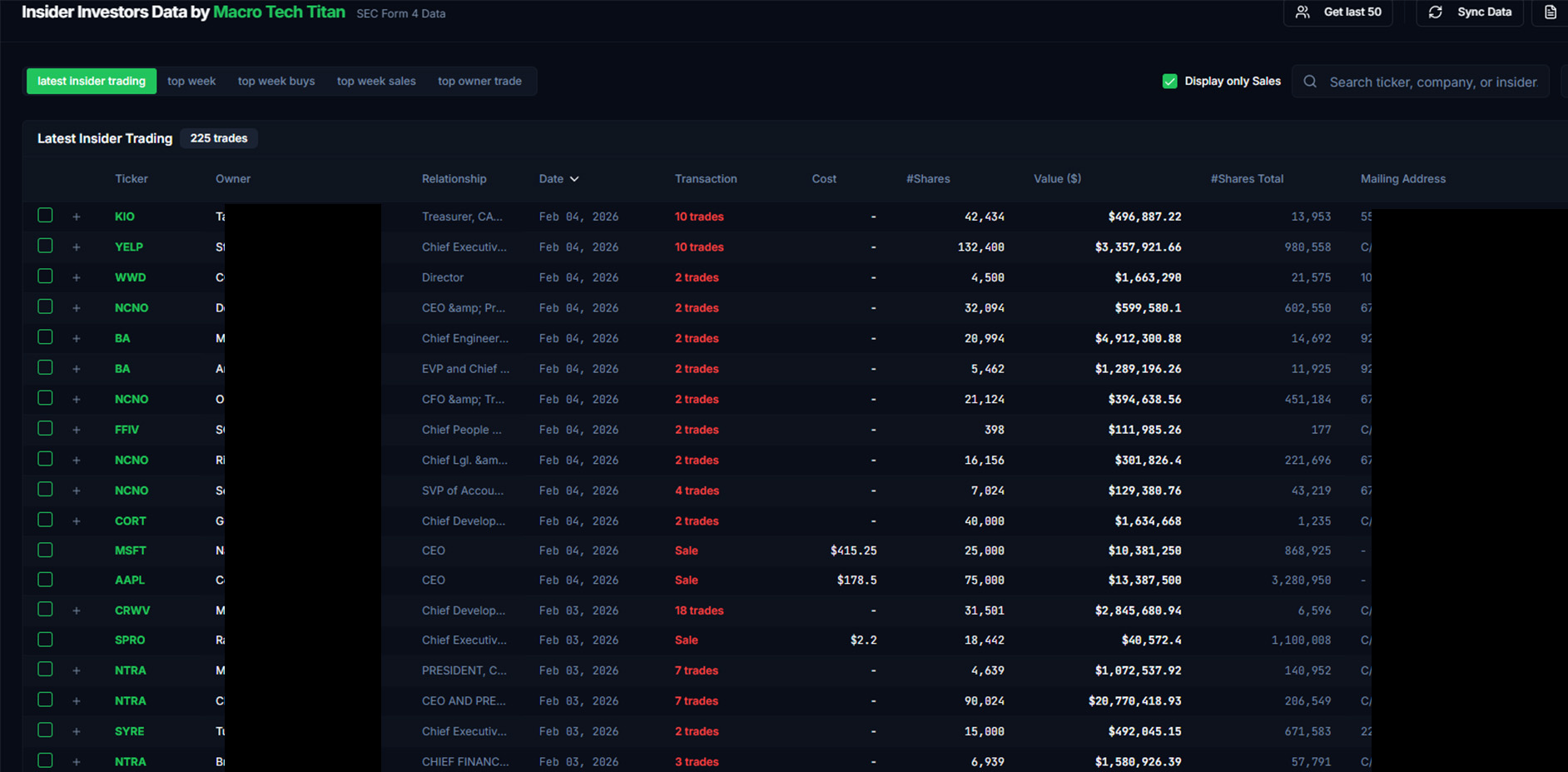The image size is (1568, 772).
Task: Tick the MSFT row checkbox
Action: [45, 550]
